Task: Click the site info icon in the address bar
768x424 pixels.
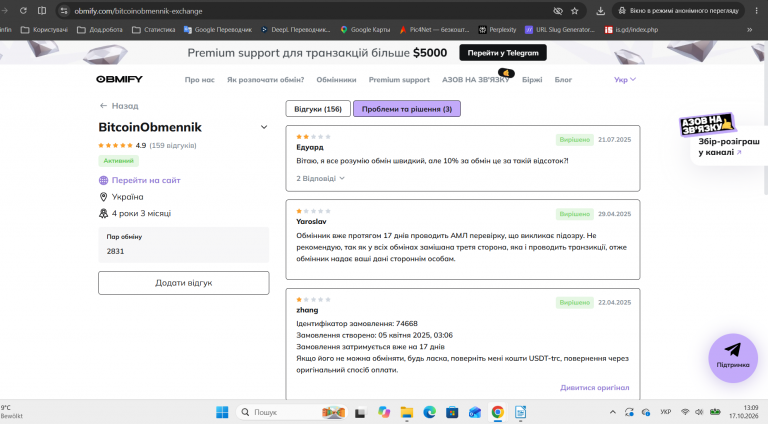Action: (x=64, y=11)
